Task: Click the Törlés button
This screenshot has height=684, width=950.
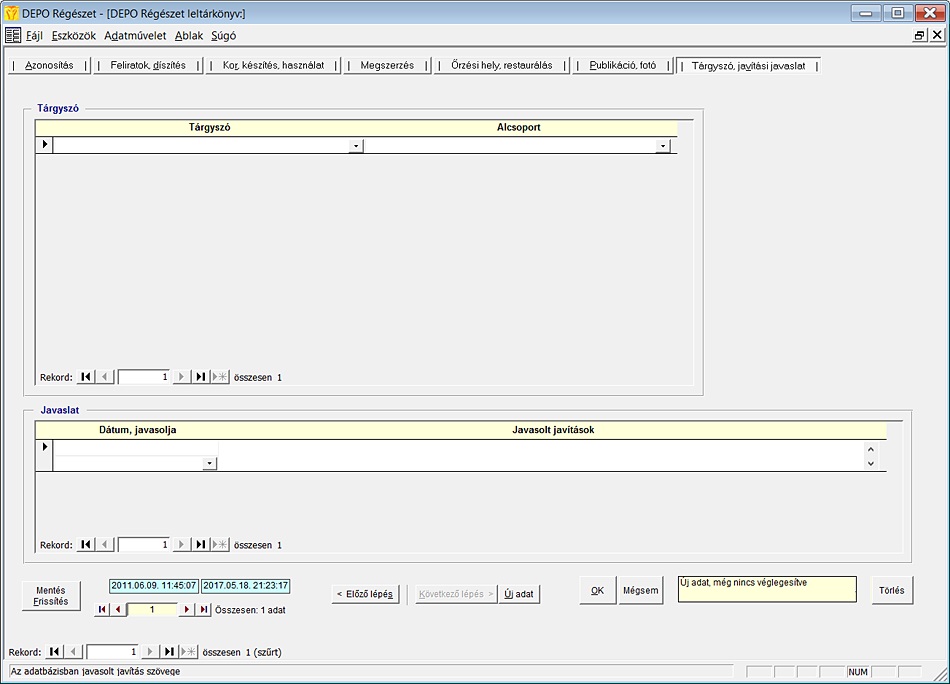Action: (891, 590)
